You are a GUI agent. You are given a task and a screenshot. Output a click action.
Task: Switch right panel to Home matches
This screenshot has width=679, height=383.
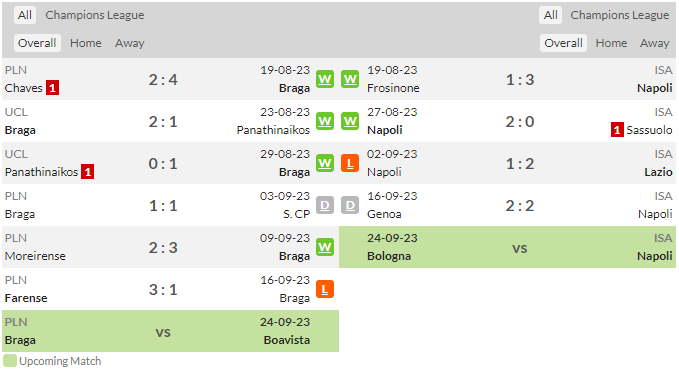[x=611, y=43]
